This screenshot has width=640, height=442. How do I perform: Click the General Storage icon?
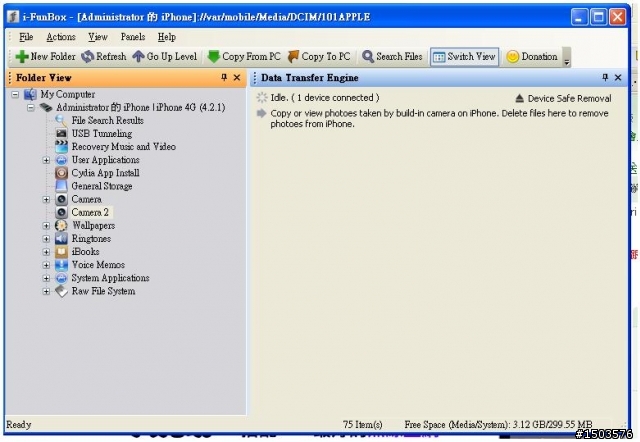[x=61, y=186]
